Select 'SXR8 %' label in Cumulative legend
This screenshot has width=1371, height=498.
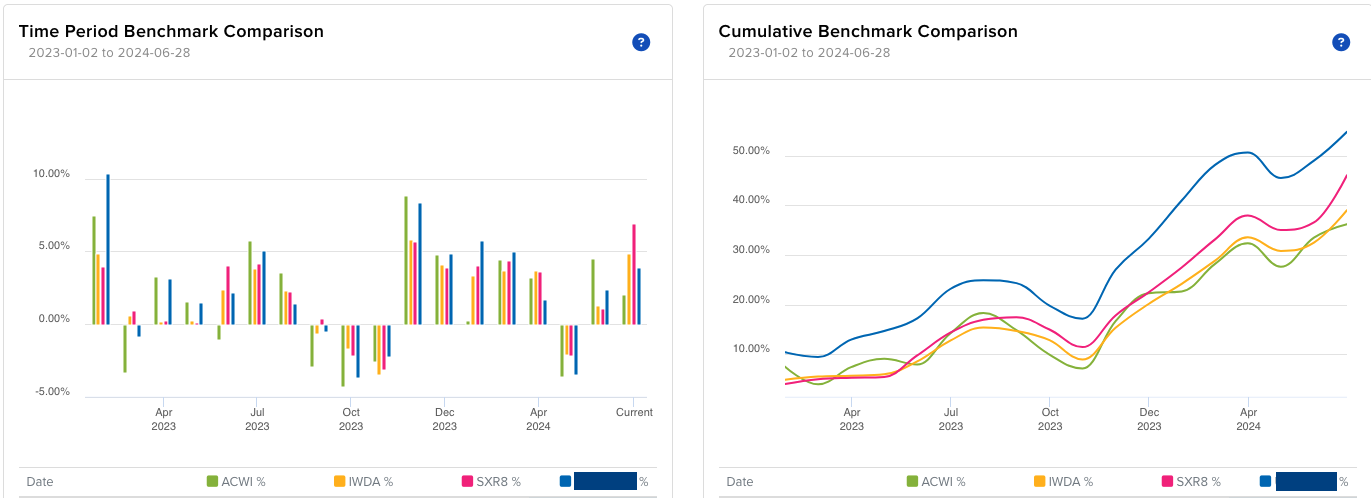[1198, 482]
